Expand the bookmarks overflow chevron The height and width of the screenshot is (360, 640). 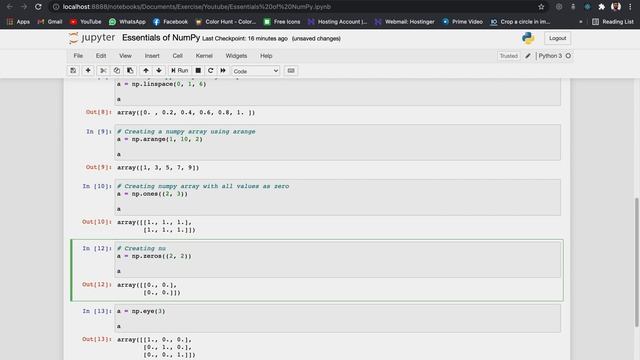580,22
